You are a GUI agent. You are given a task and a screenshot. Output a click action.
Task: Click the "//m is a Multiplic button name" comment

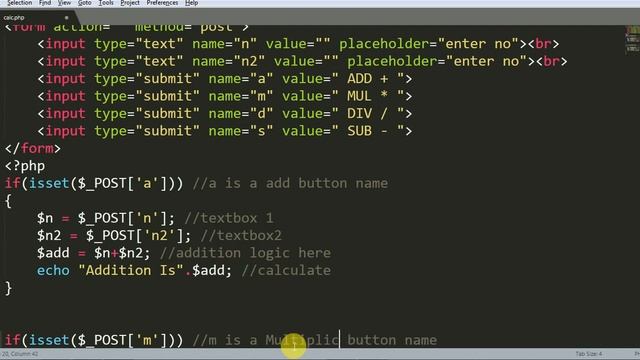[x=314, y=340]
